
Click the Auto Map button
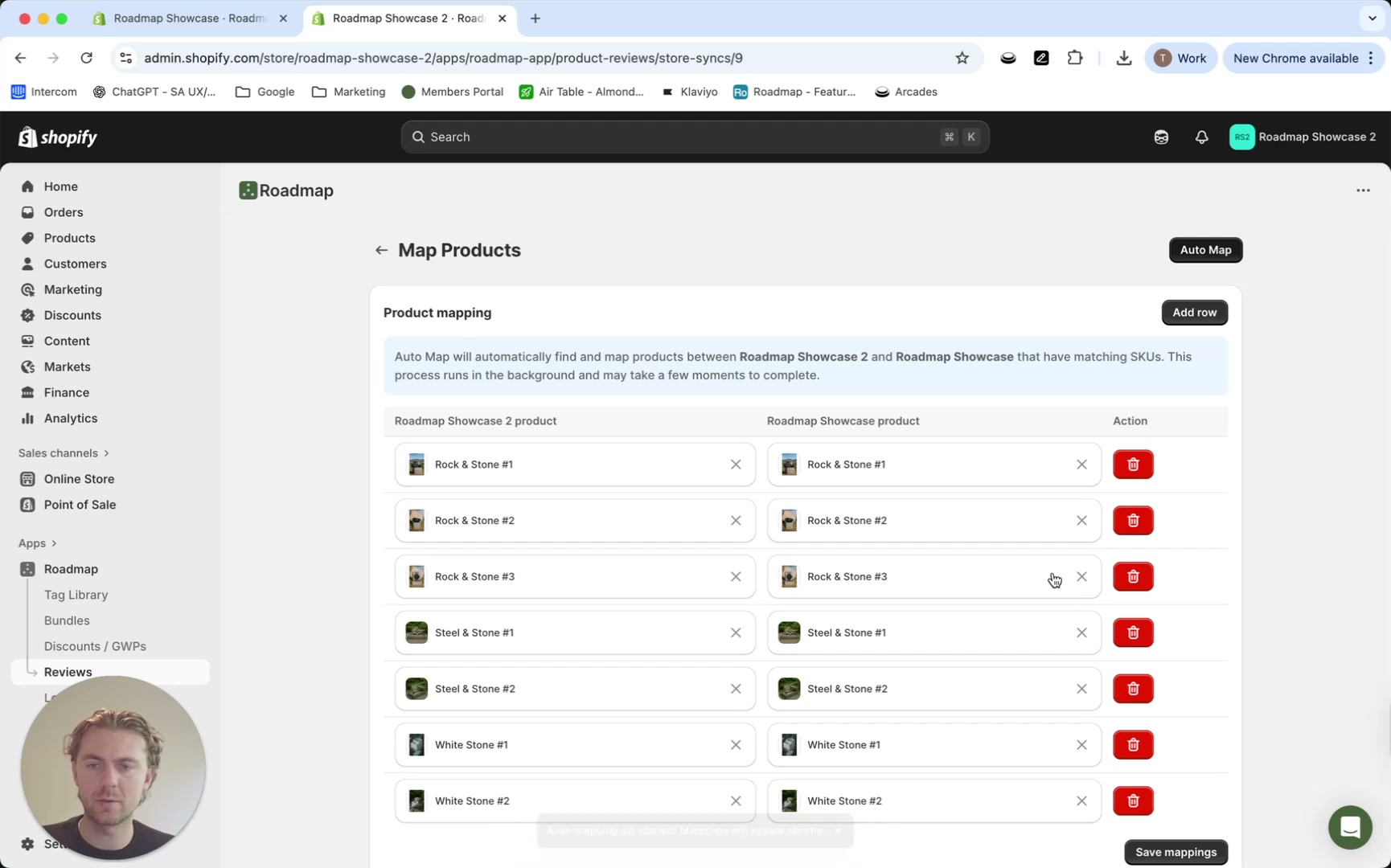[x=1205, y=249]
